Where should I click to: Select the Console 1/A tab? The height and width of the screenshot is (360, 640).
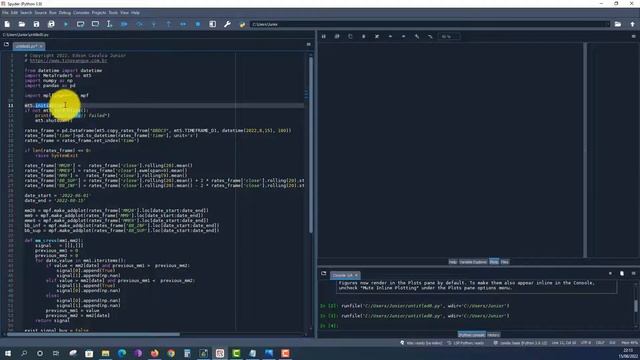coord(345,276)
